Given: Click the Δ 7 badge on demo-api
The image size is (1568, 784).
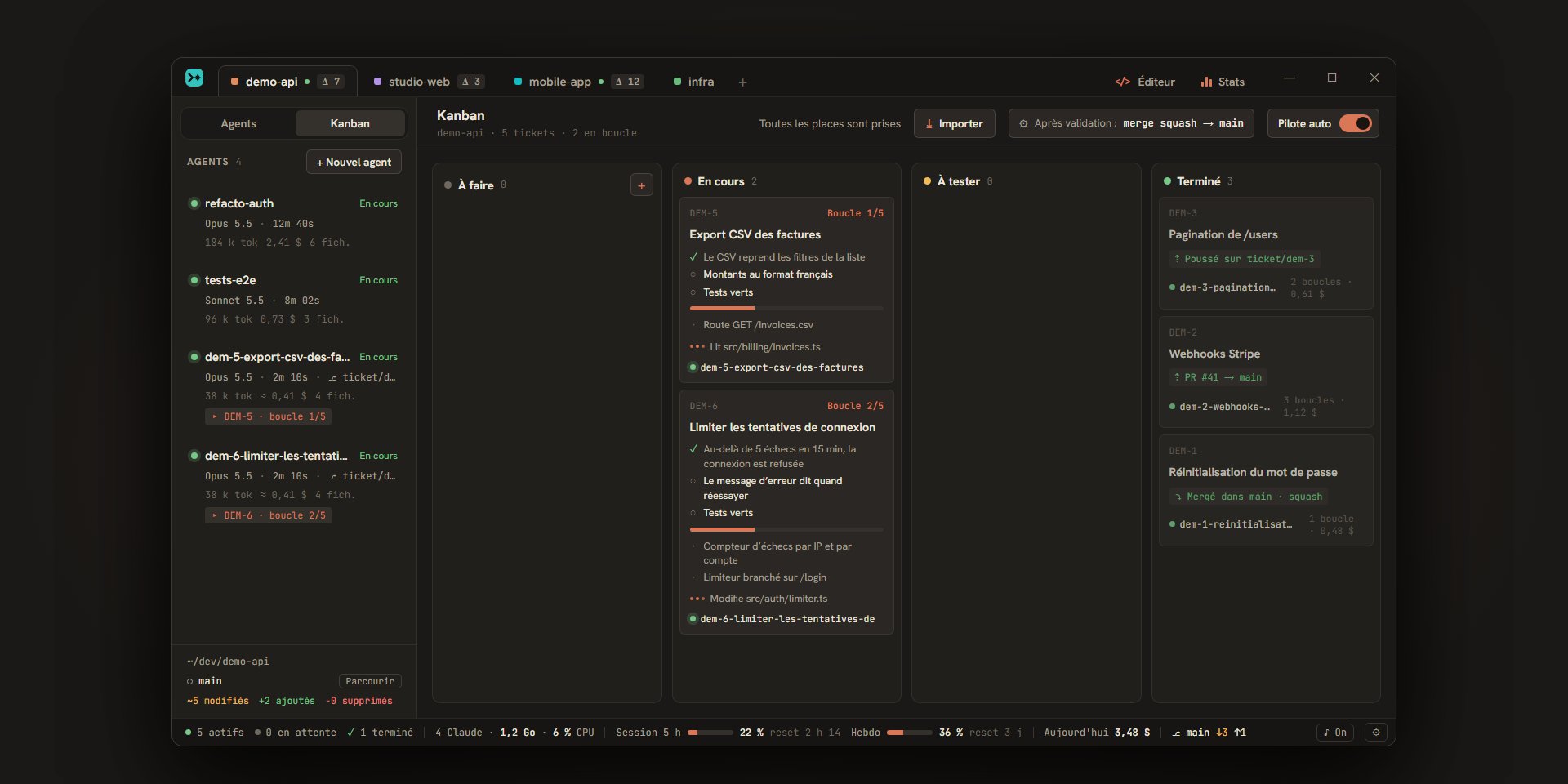Looking at the screenshot, I should pyautogui.click(x=331, y=82).
